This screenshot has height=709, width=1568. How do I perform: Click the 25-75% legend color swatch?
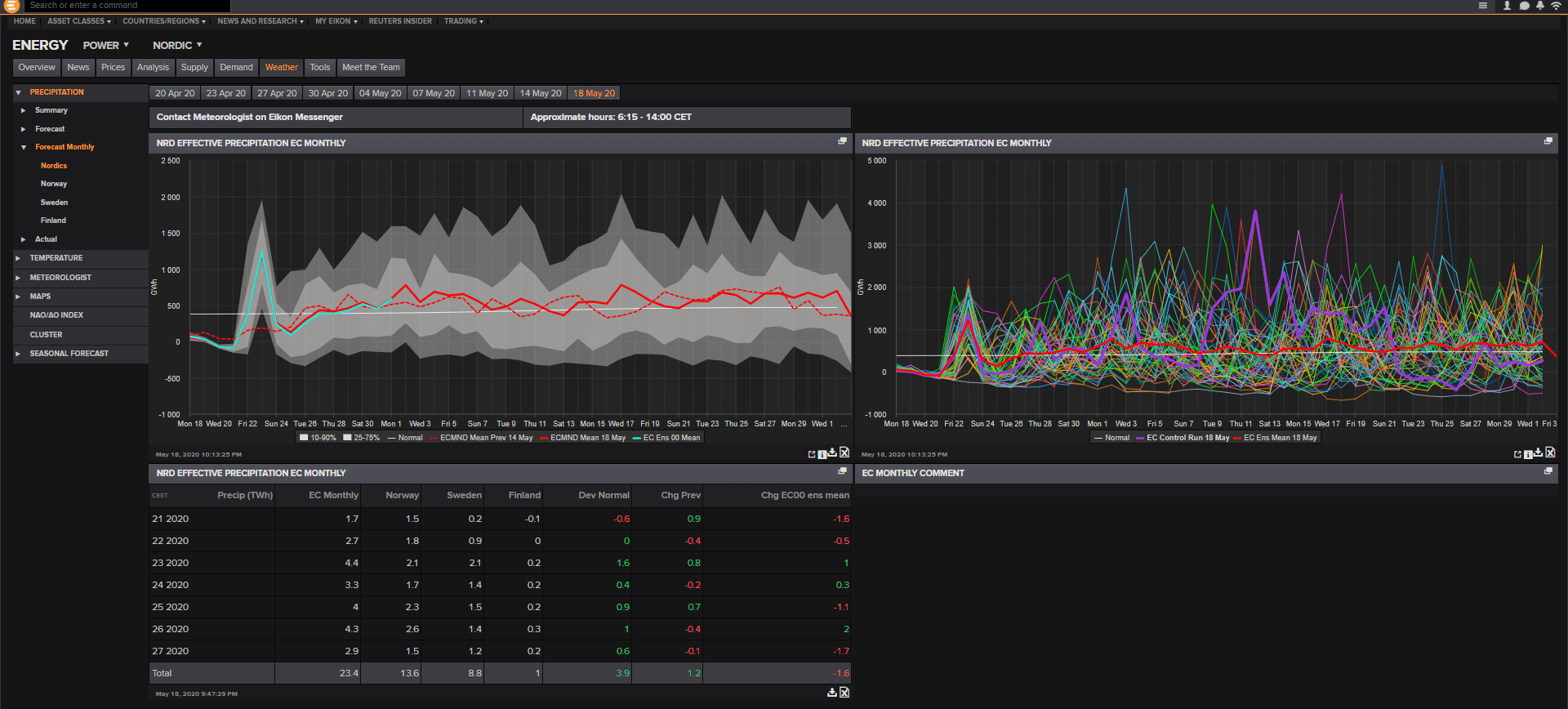click(x=347, y=438)
